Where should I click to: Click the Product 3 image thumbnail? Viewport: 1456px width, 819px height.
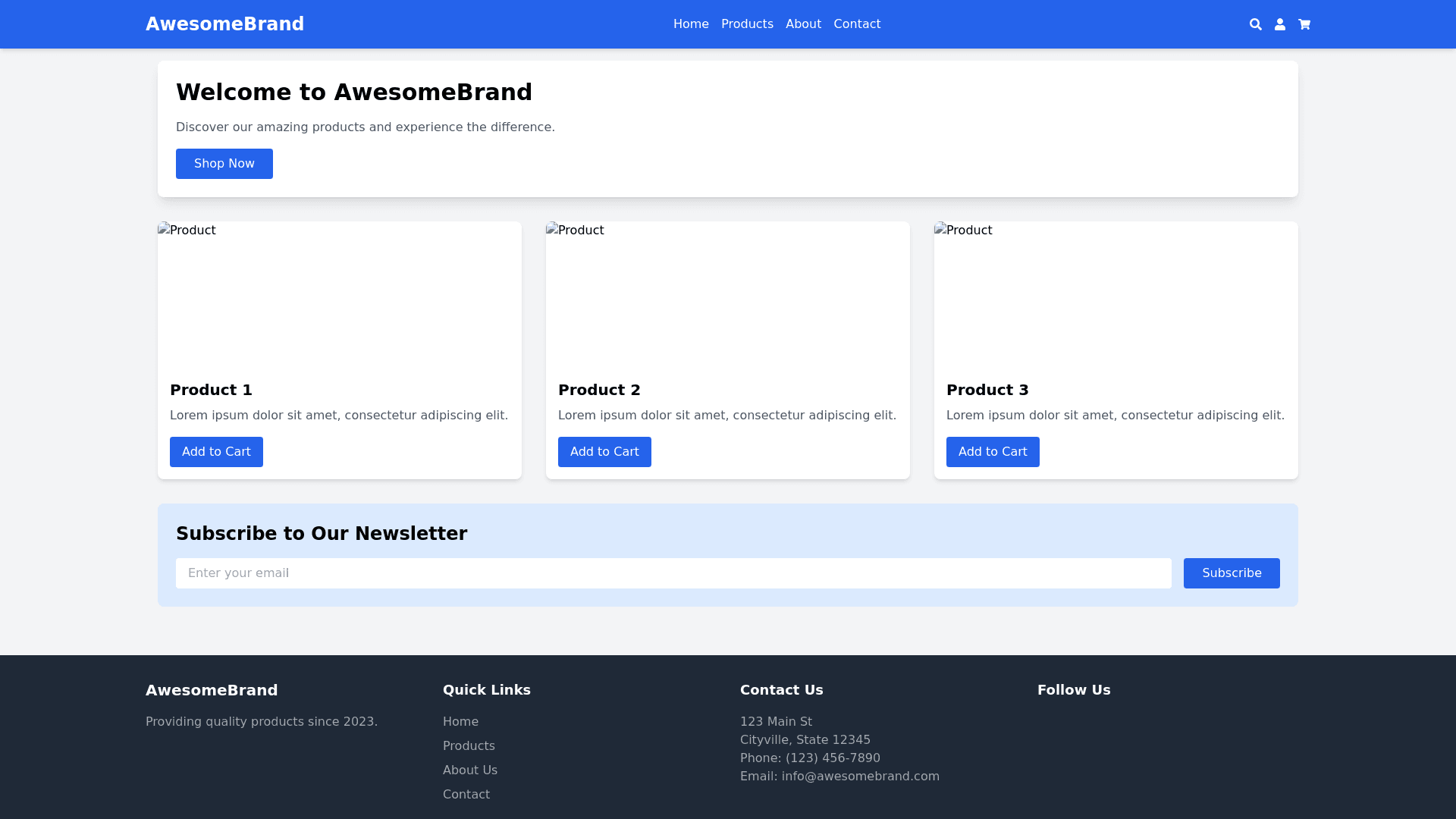click(x=1116, y=294)
